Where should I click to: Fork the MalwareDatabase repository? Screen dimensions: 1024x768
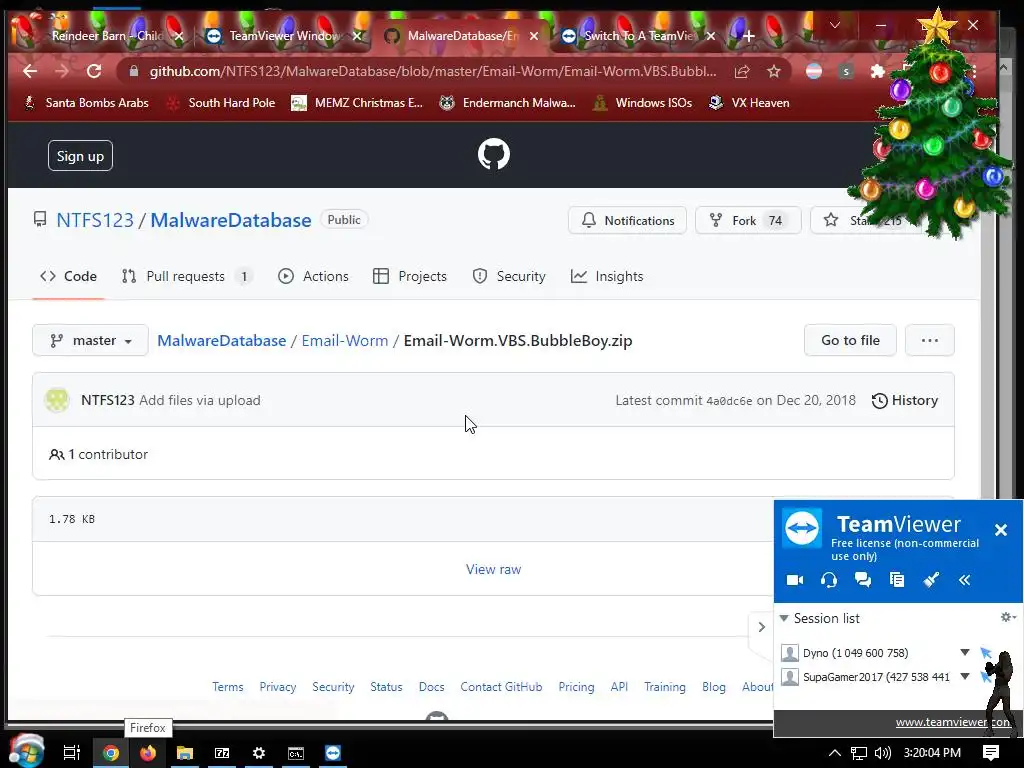(x=748, y=220)
